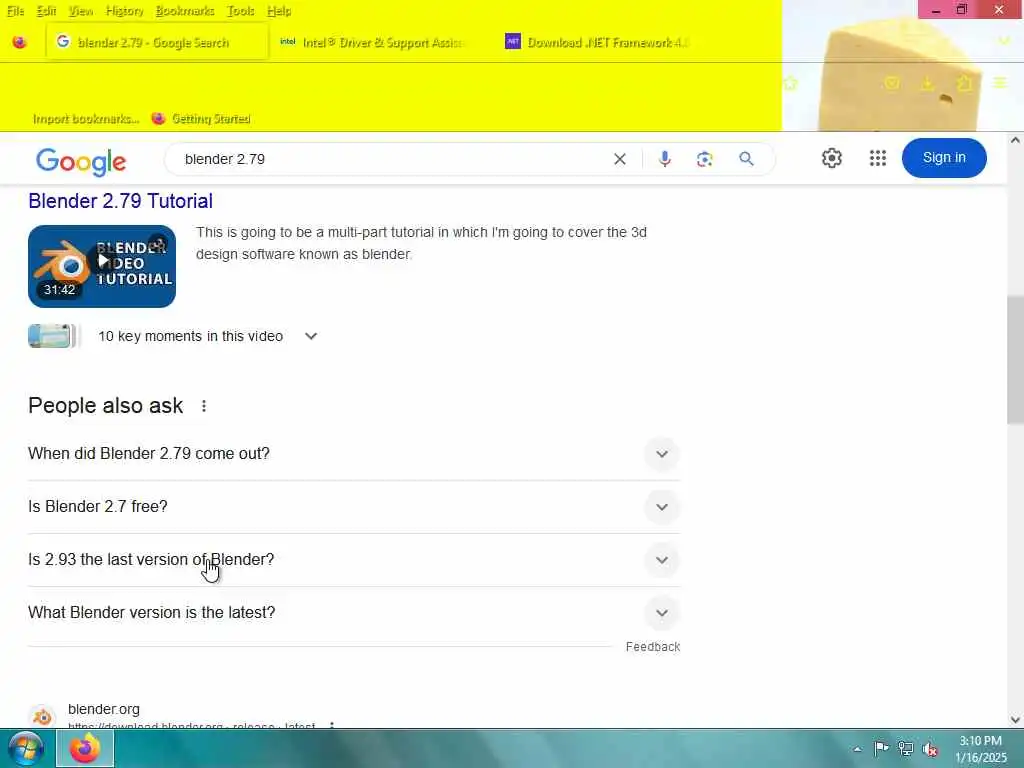Click the Save to Pocket icon
The image size is (1024, 768).
click(x=891, y=84)
